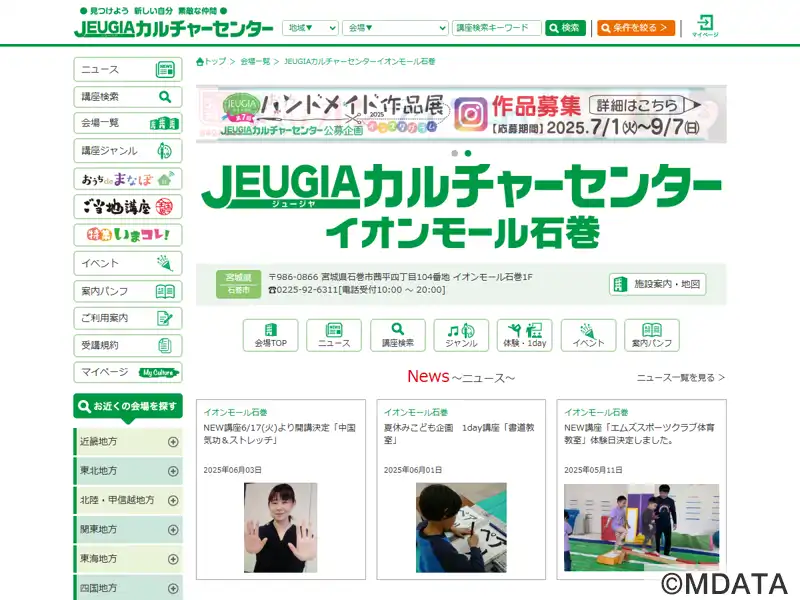The image size is (800, 600).
Task: Click the お近くの会場を探す heading
Action: coord(128,407)
